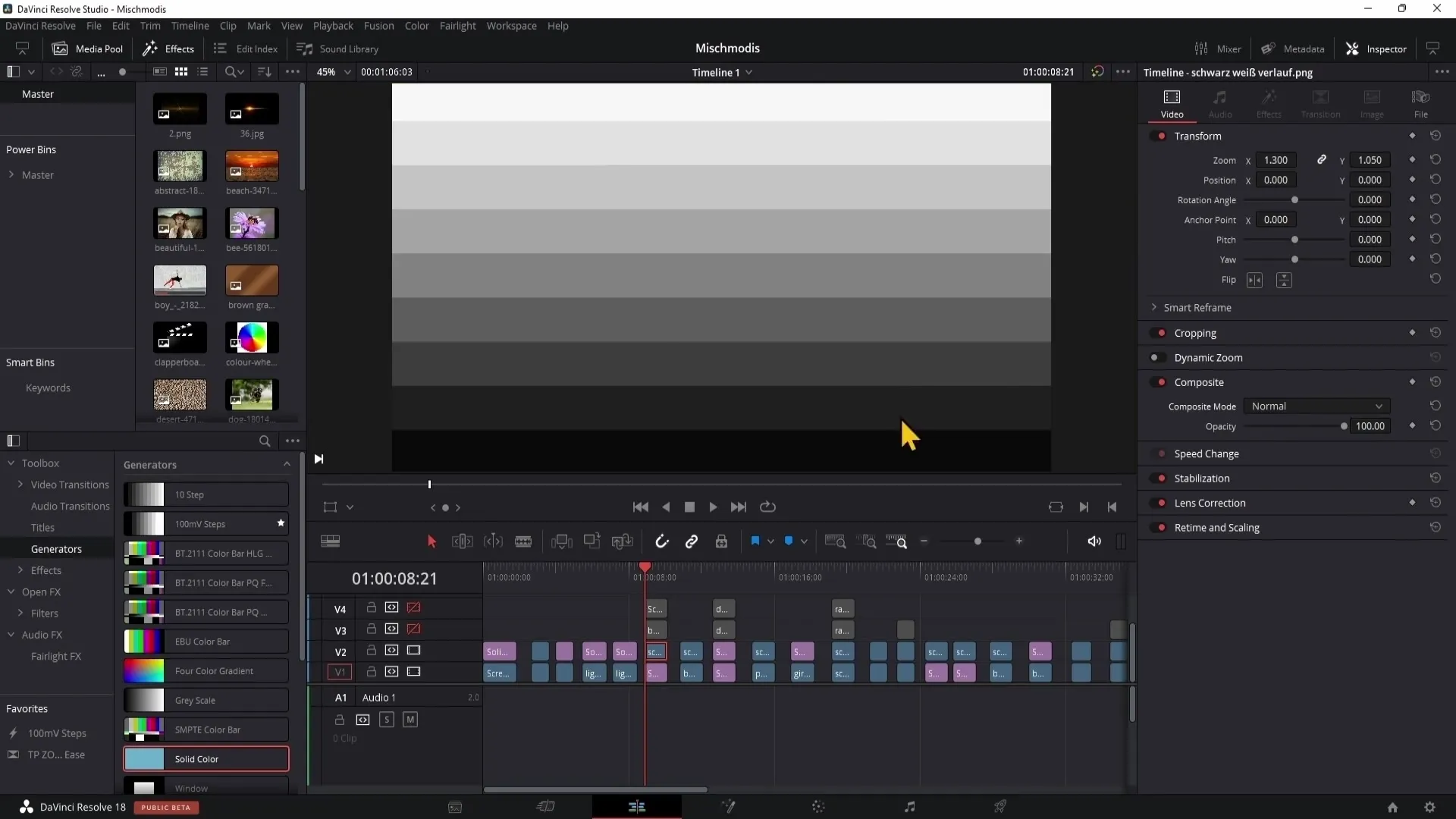Expand the Speed Change section
The width and height of the screenshot is (1456, 819).
click(1207, 453)
